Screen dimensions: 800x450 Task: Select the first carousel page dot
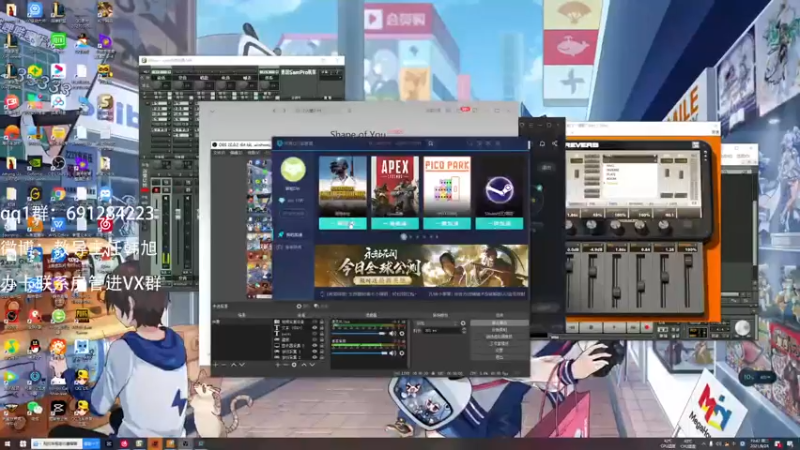(404, 237)
